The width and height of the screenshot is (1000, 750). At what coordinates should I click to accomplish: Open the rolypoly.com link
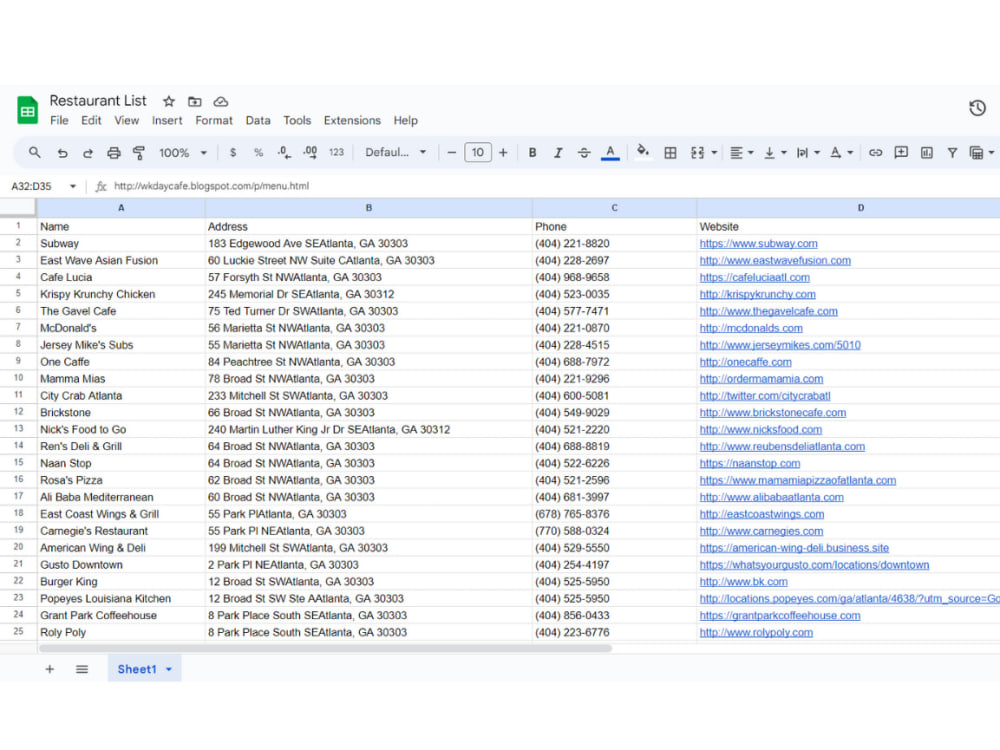click(x=756, y=633)
